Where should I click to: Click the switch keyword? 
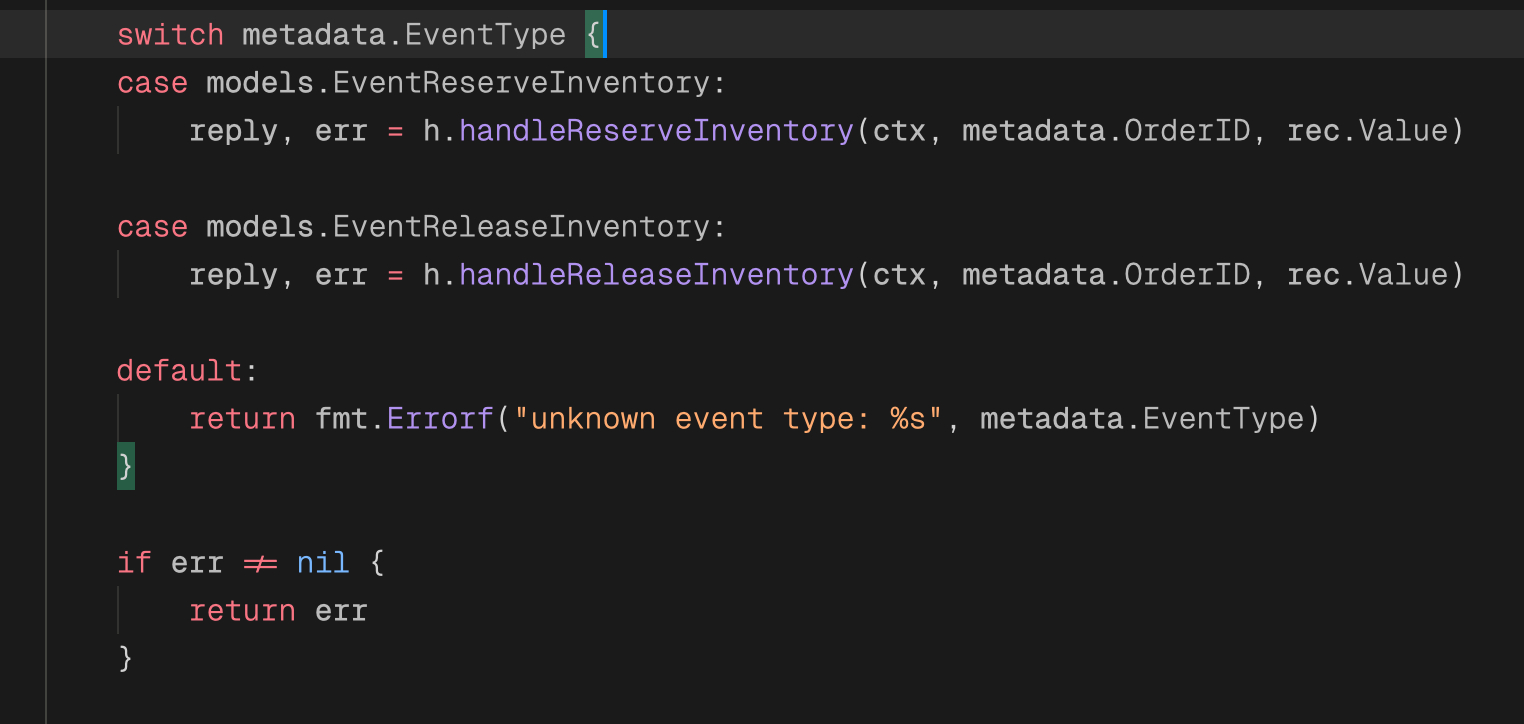click(170, 35)
